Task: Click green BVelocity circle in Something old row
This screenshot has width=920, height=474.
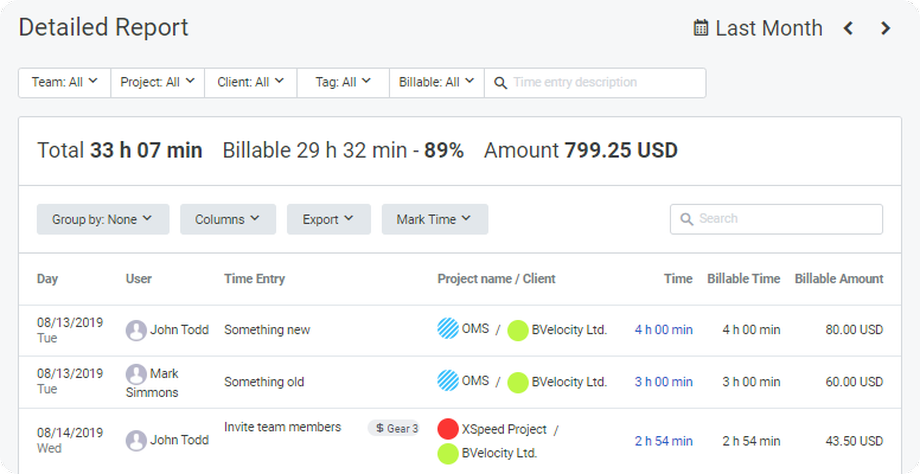Action: pyautogui.click(x=518, y=382)
